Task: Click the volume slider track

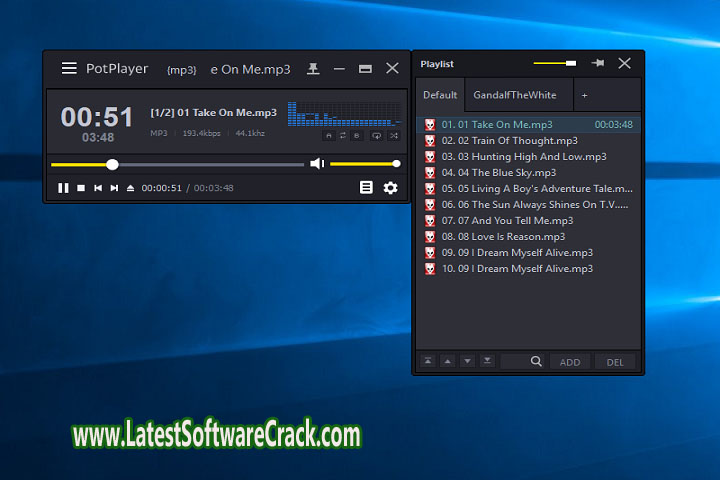Action: 364,164
